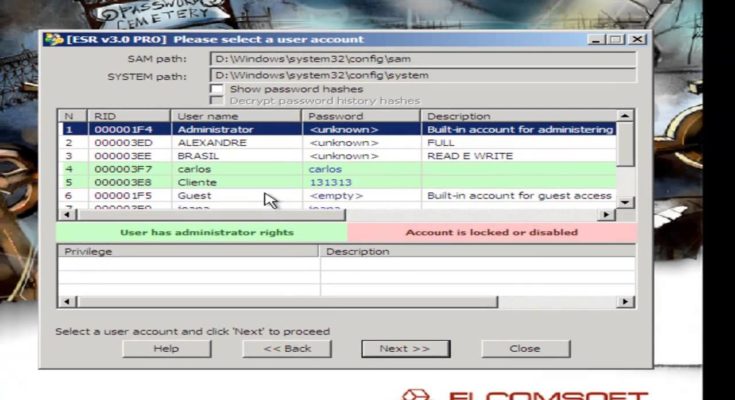
Task: Close the ESR window with X
Action: 637,39
